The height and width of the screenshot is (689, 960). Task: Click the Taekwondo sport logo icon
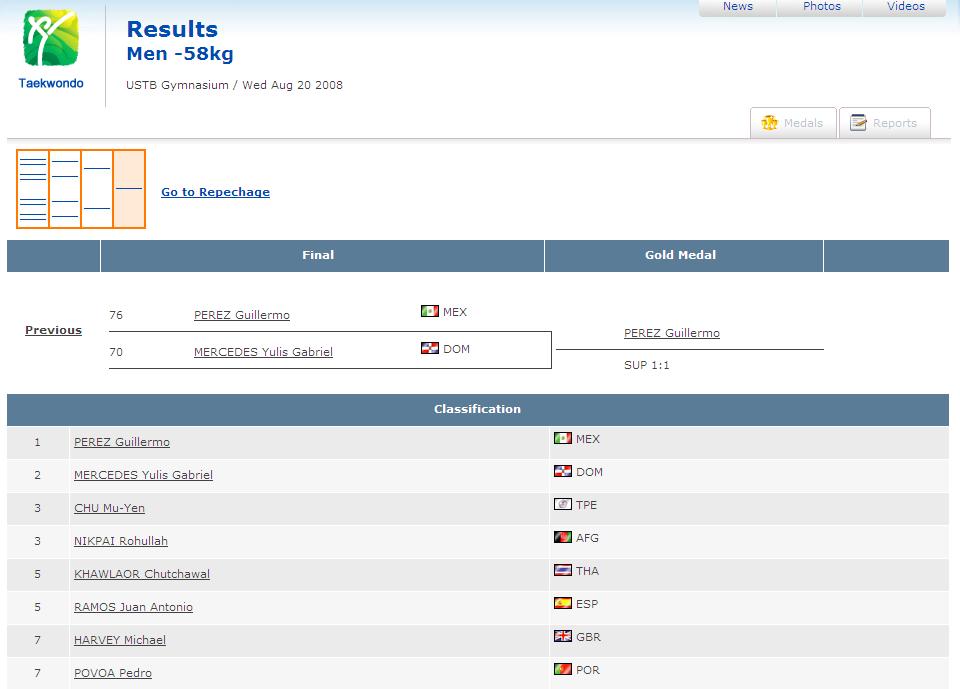pyautogui.click(x=50, y=40)
